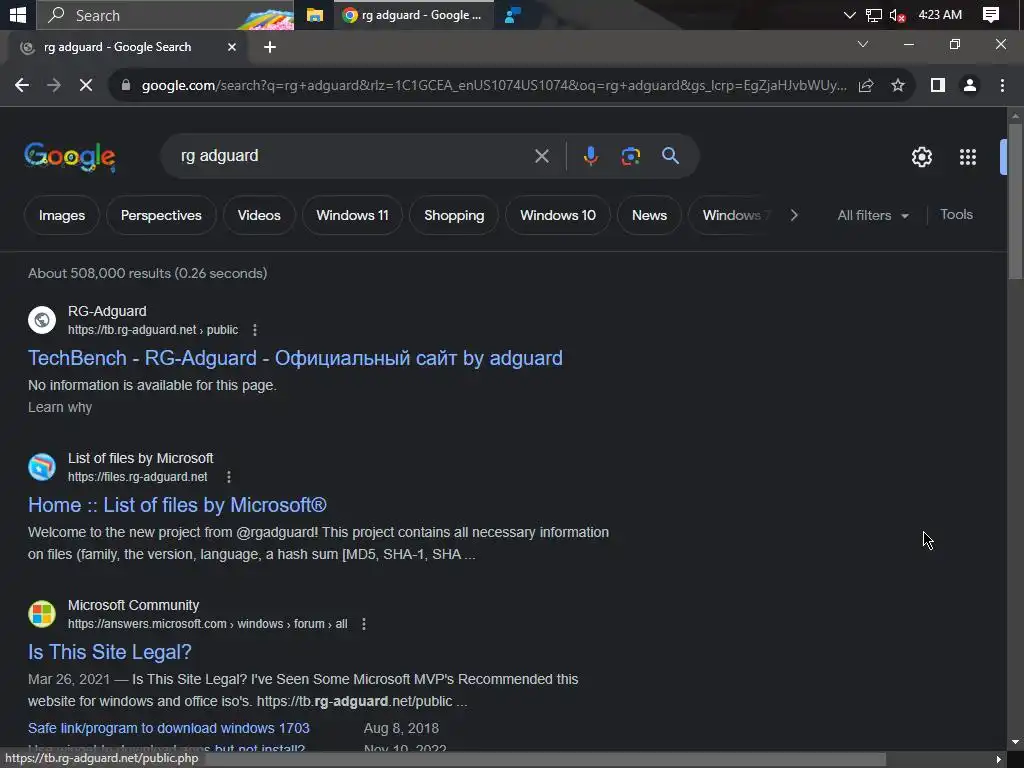Open File Explorer from the taskbar
This screenshot has height=768, width=1024.
click(x=315, y=15)
